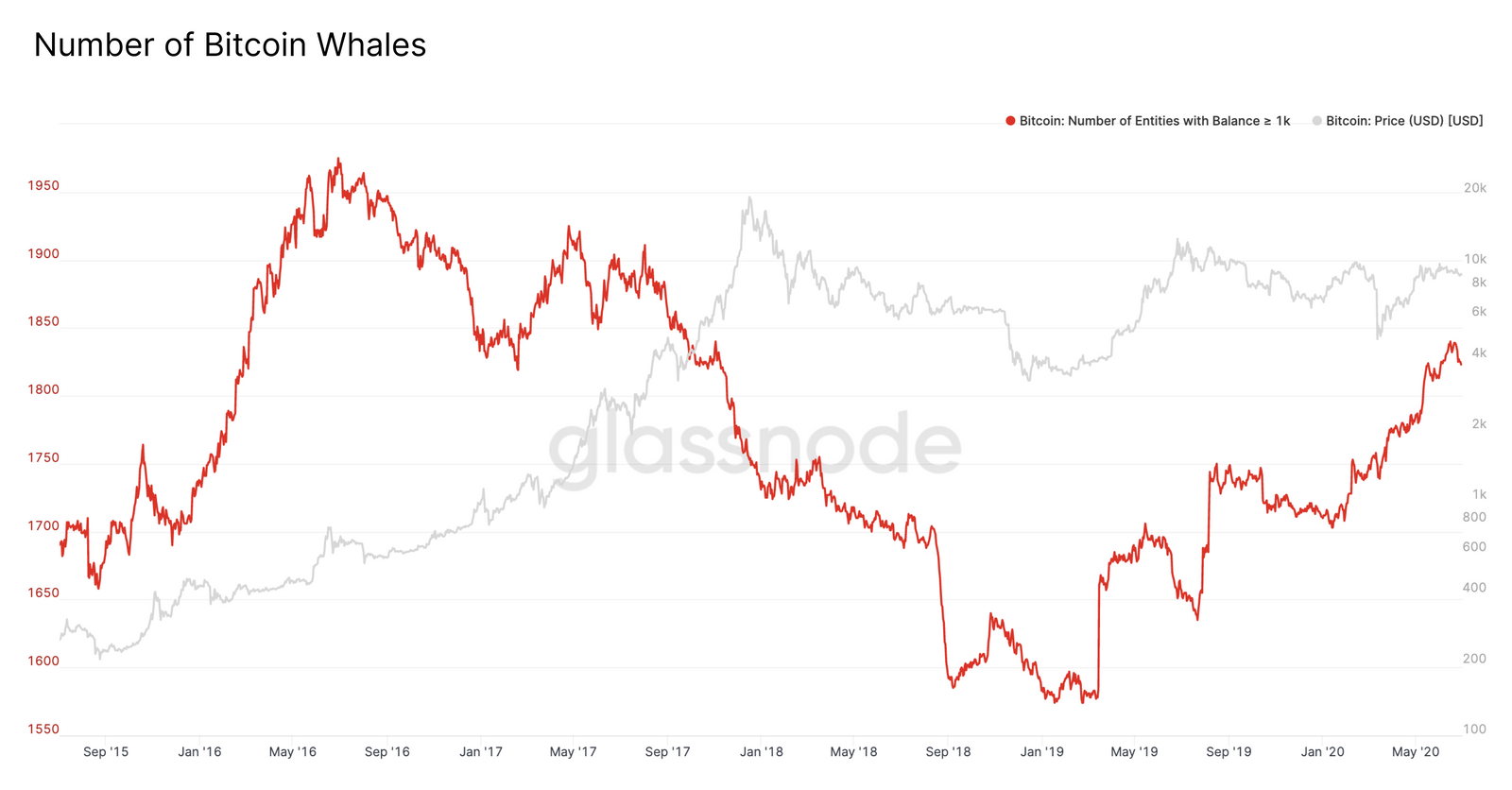Image resolution: width=1512 pixels, height=790 pixels.
Task: Click the 20k right price axis label
Action: [1475, 188]
